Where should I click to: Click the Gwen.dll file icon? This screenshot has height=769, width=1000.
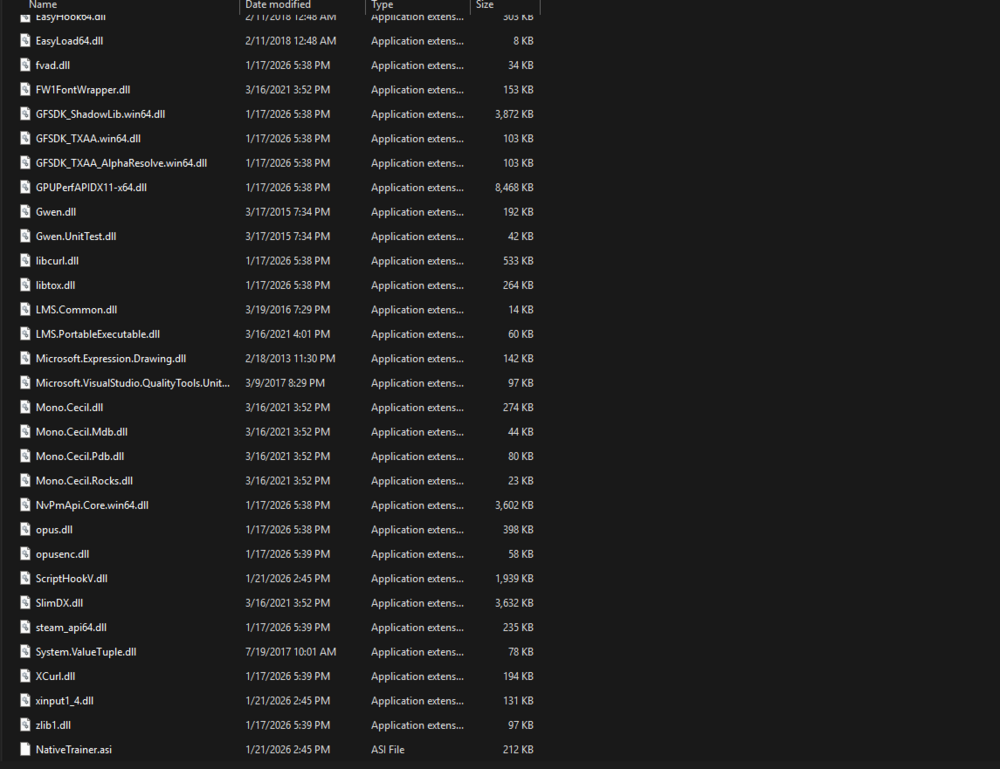pos(25,211)
